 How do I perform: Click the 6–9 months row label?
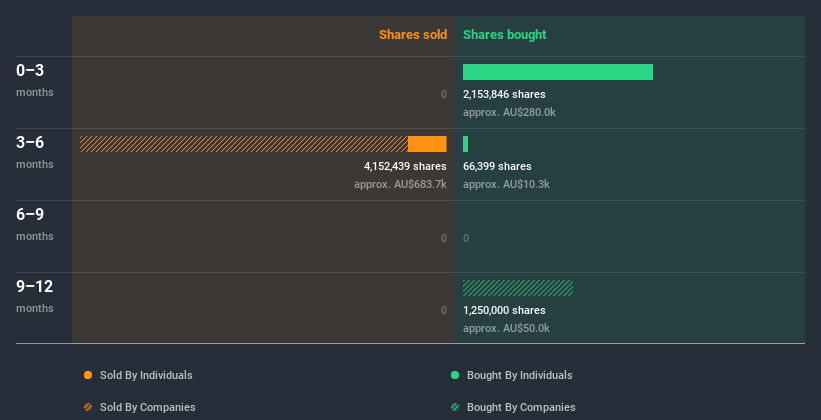[x=35, y=224]
